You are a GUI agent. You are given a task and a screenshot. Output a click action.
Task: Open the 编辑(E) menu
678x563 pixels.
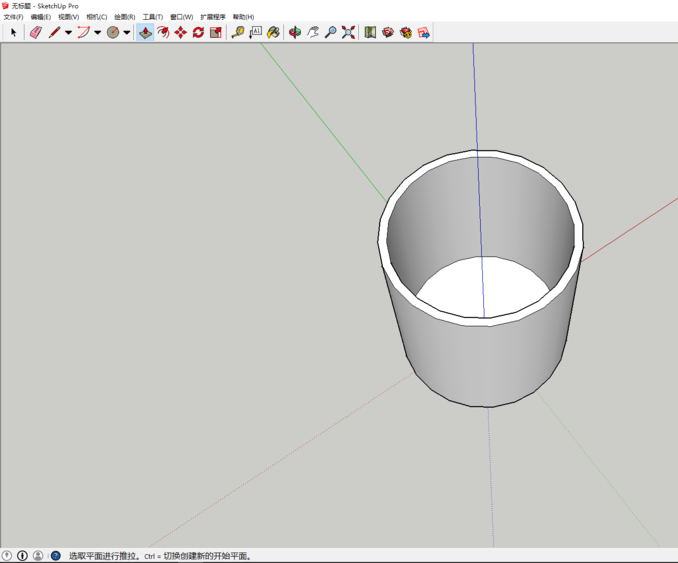(41, 17)
